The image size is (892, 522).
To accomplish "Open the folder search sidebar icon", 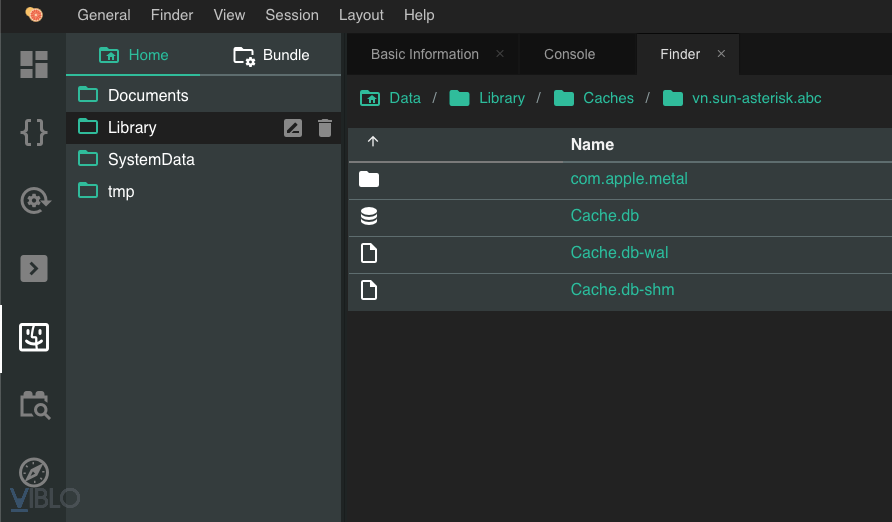I will 35,405.
